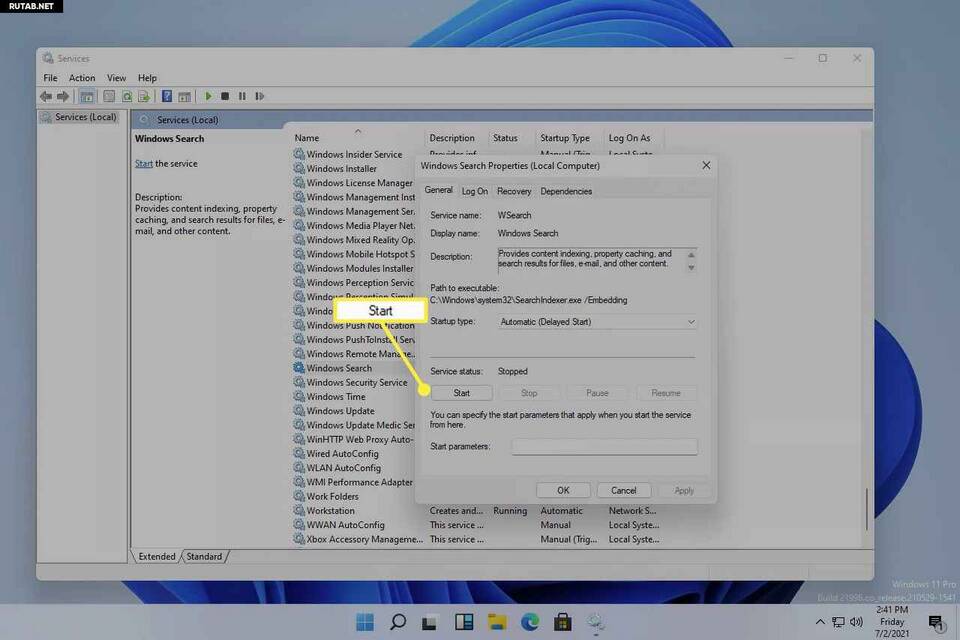Image resolution: width=960 pixels, height=640 pixels.
Task: Select the WWAN AutoConfig service row
Action: (478, 525)
